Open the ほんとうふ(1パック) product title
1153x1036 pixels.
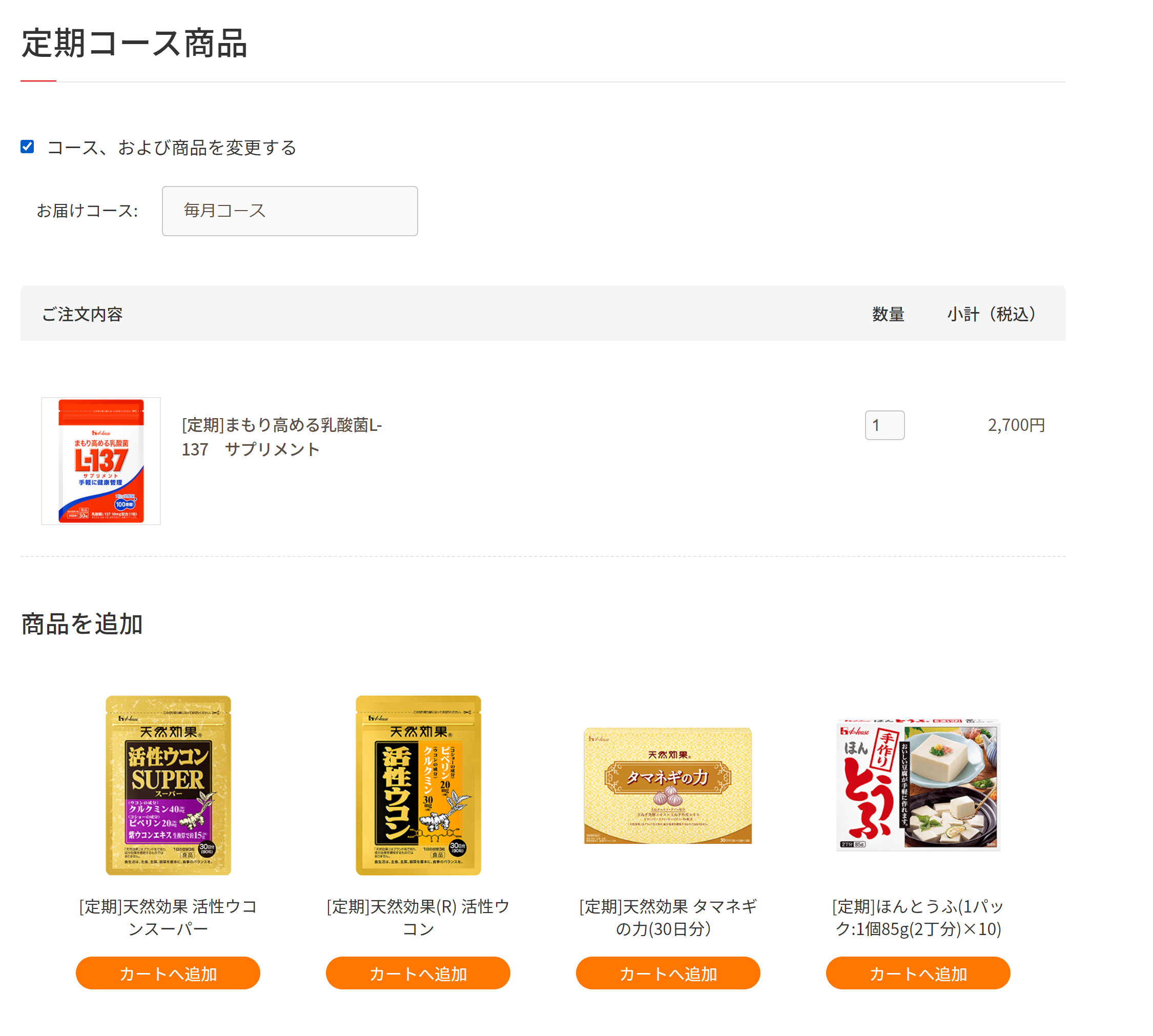coord(918,918)
